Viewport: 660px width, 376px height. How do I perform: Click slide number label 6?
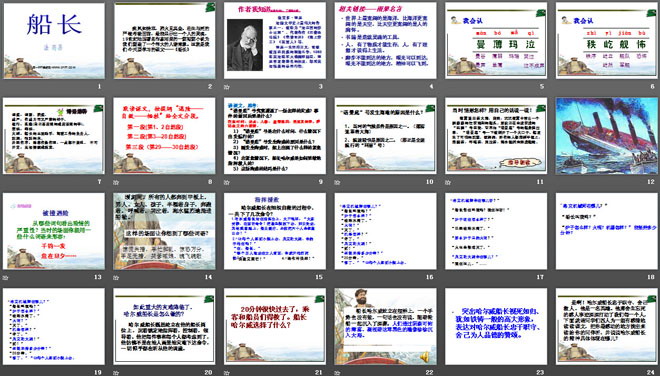click(x=653, y=86)
